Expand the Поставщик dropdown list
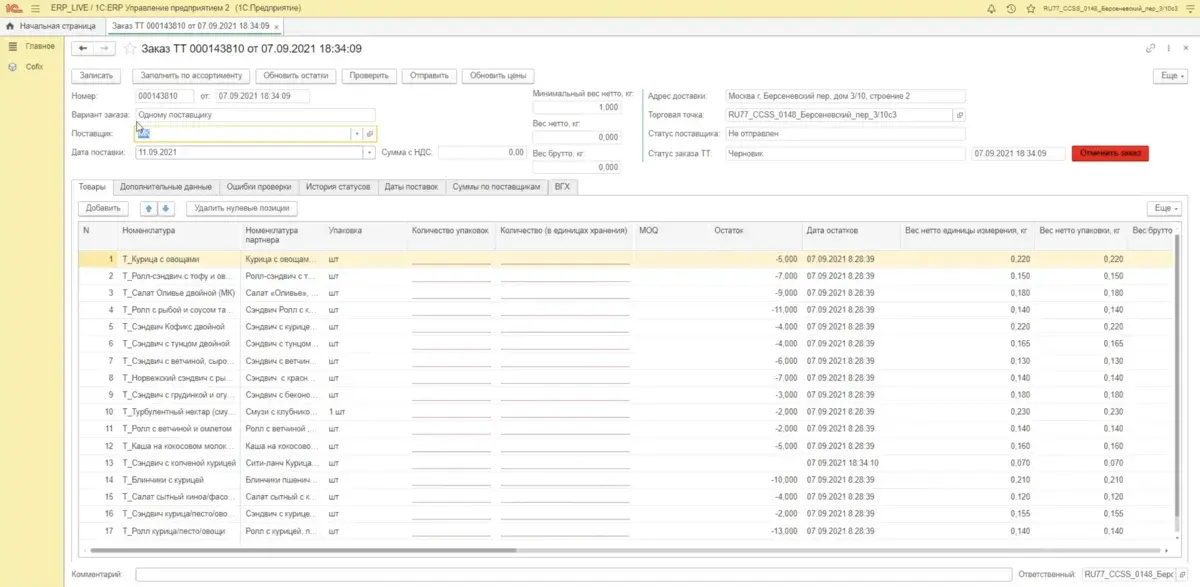The image size is (1200, 587). tap(355, 133)
